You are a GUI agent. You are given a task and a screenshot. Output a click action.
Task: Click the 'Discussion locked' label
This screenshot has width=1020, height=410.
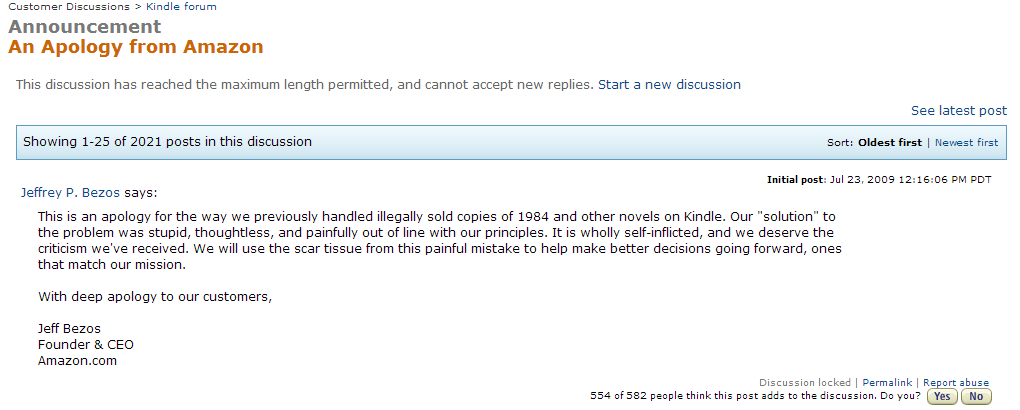coord(805,383)
